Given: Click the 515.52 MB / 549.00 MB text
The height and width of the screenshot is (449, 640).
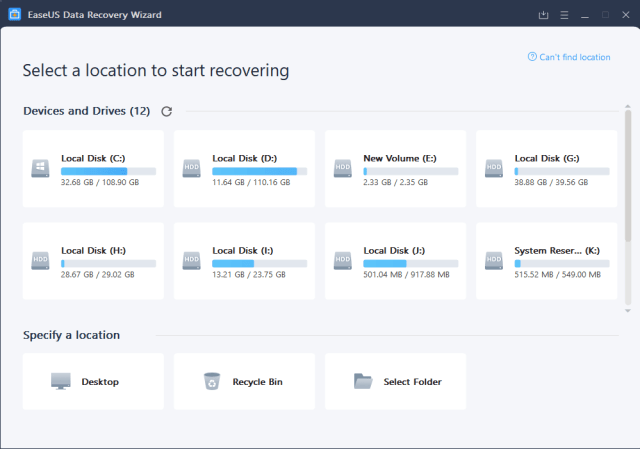Looking at the screenshot, I should pyautogui.click(x=558, y=275).
